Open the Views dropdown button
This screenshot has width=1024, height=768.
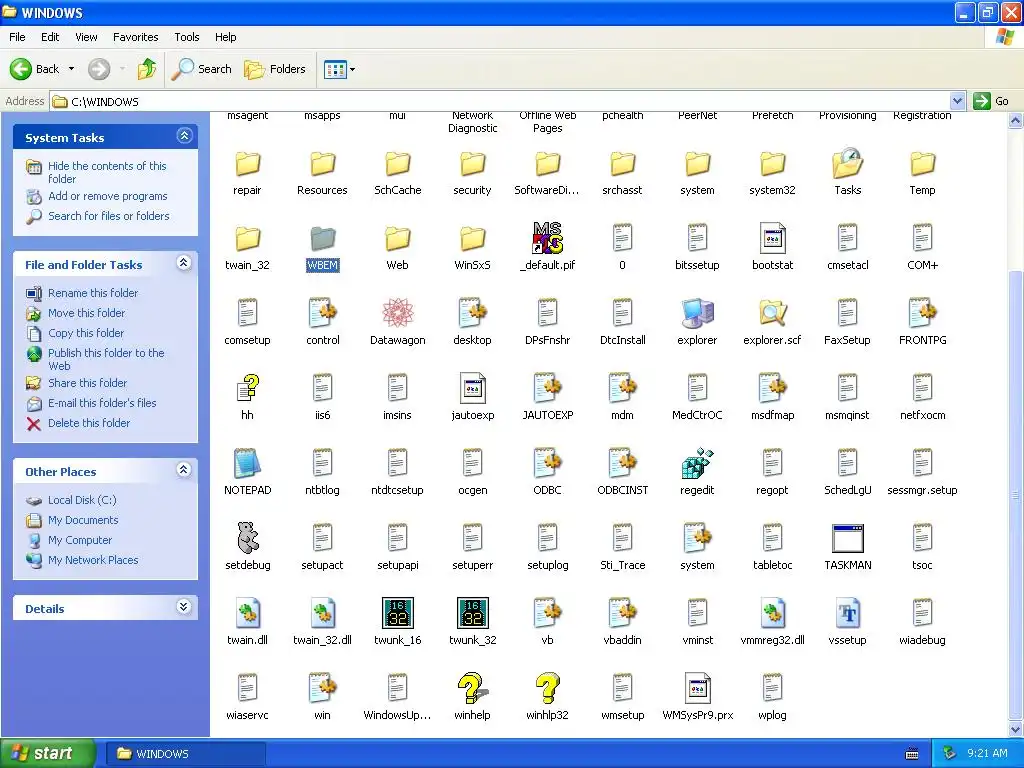click(340, 69)
